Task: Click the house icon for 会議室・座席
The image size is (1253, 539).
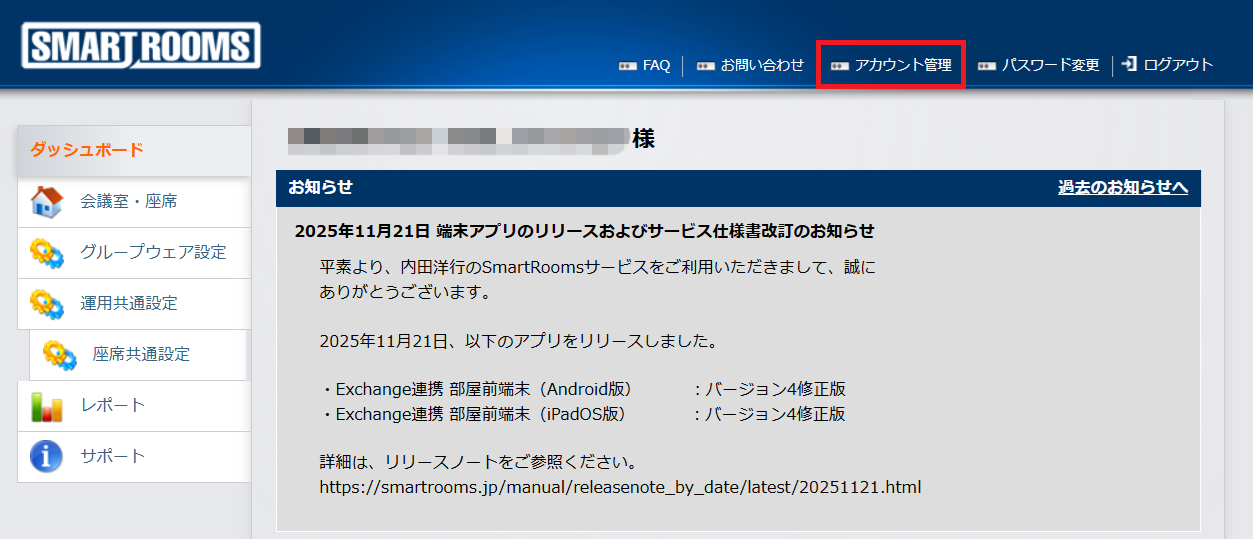Action: coord(47,202)
